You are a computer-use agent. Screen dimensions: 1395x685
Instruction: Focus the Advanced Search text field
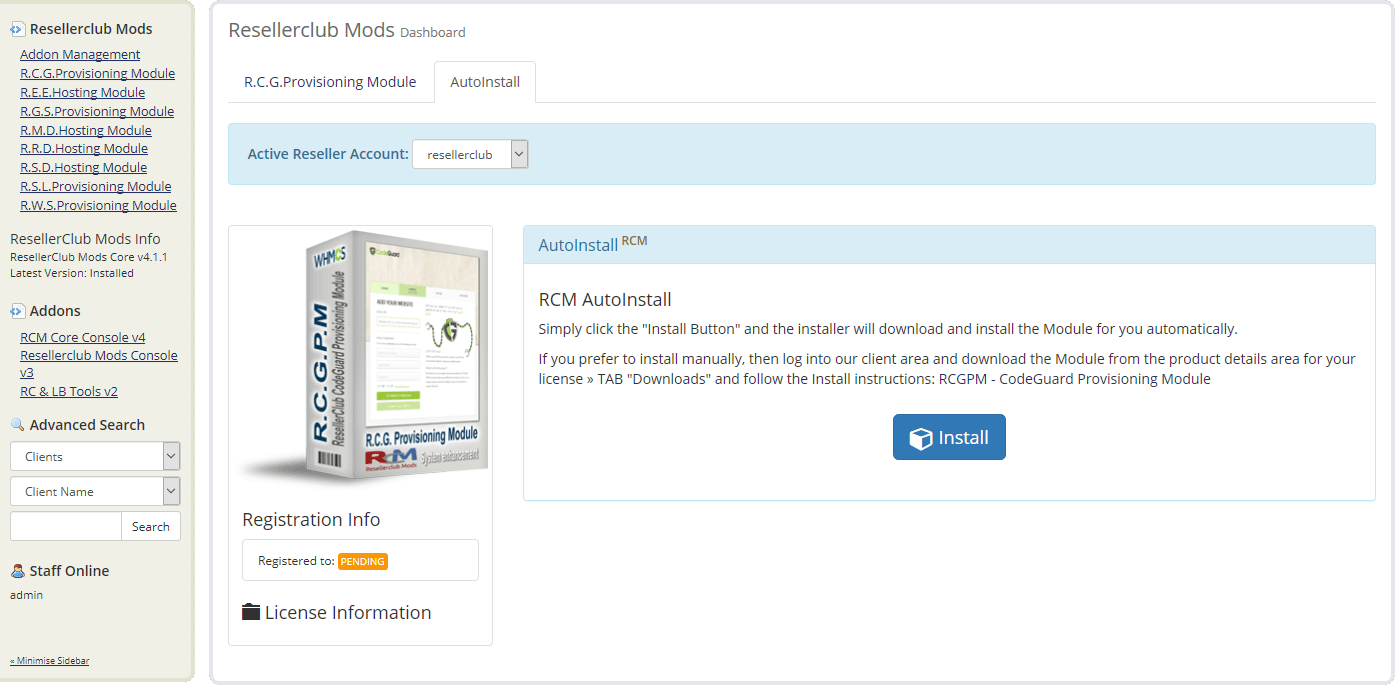click(x=66, y=526)
